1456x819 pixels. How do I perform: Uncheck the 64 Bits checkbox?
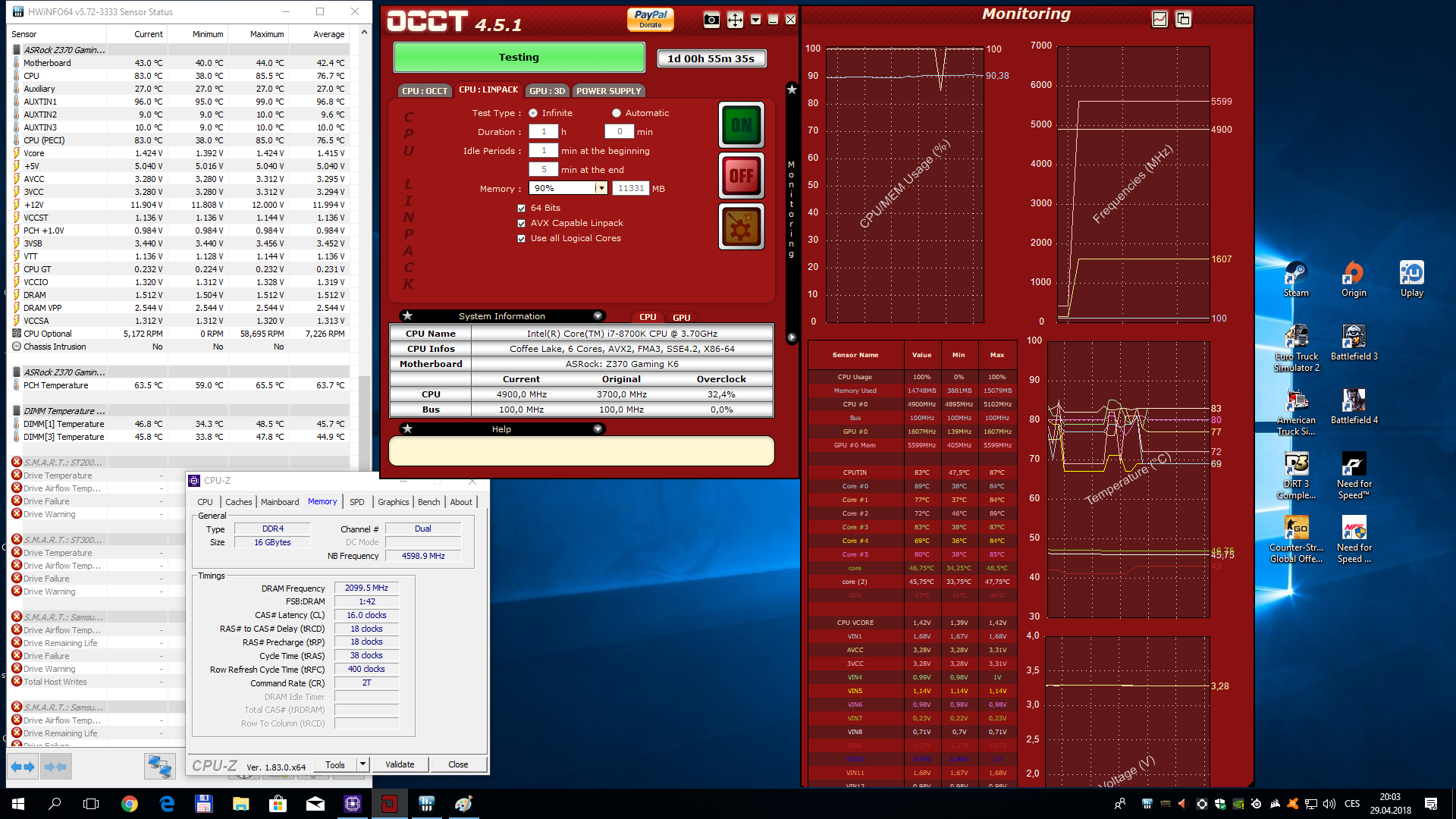pos(521,208)
